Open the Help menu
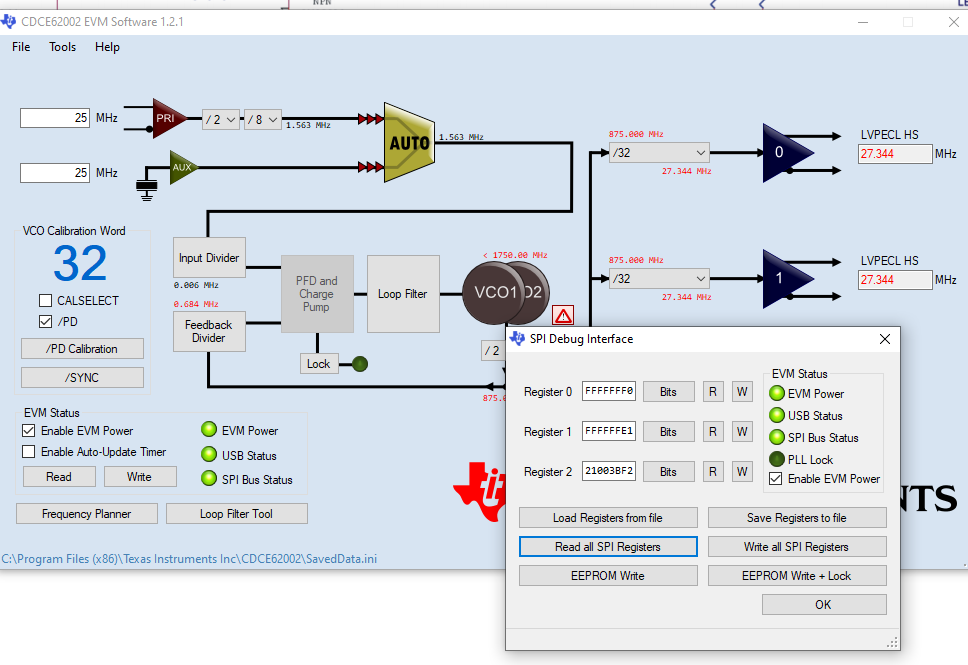Image resolution: width=968 pixels, height=665 pixels. pos(107,47)
